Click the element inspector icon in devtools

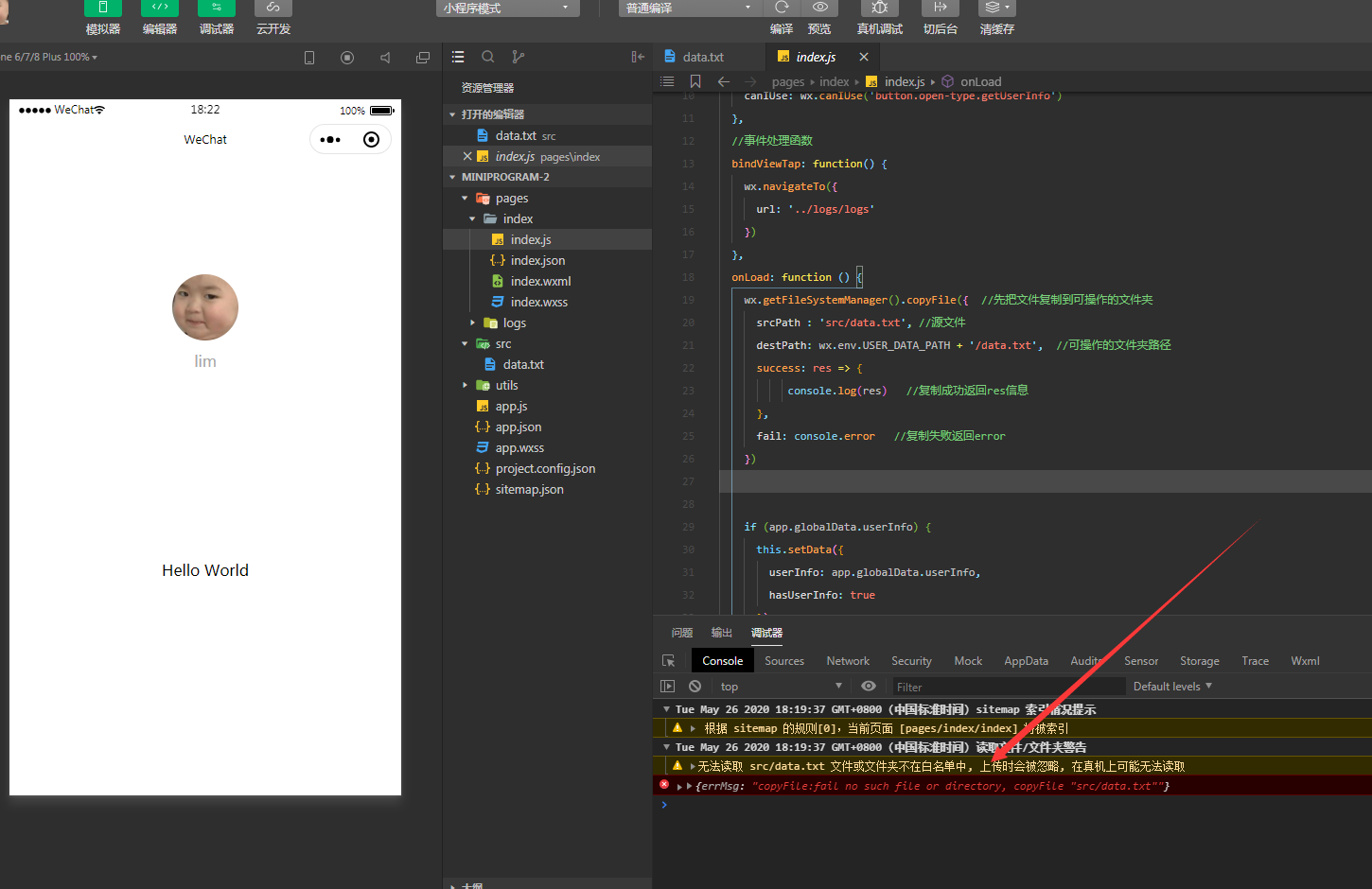669,661
